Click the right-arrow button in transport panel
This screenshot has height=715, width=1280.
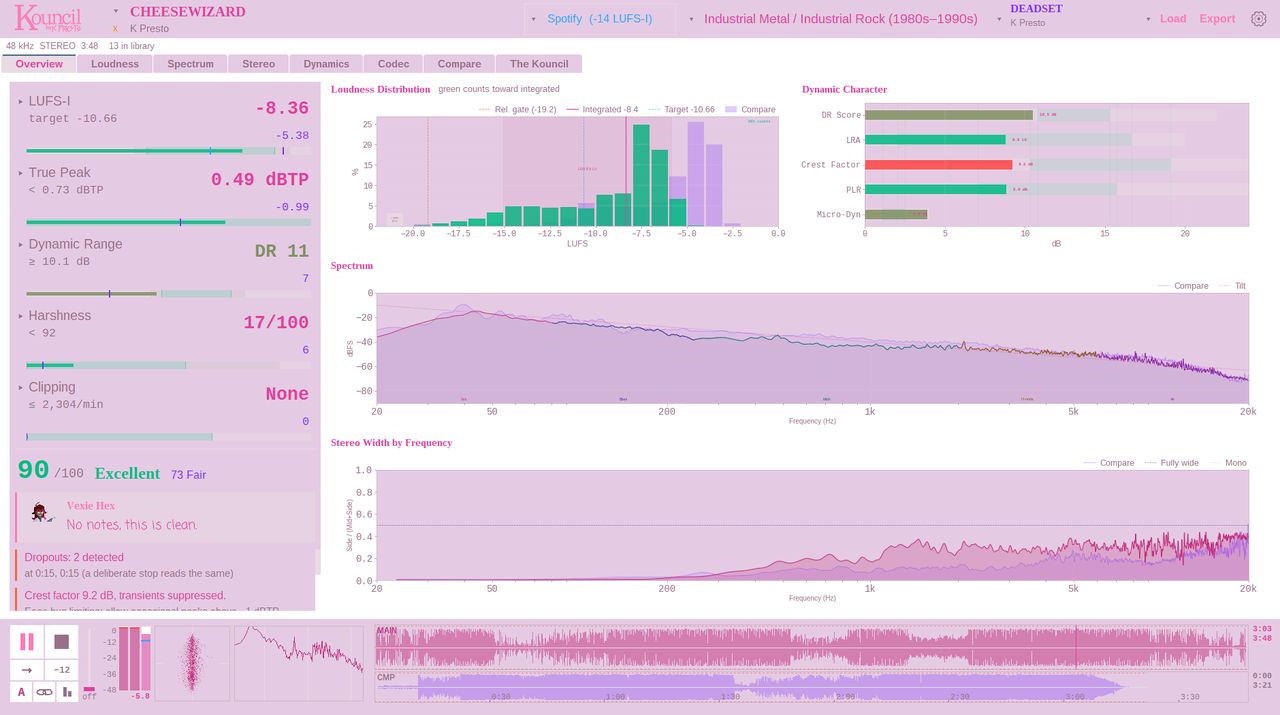[x=27, y=670]
